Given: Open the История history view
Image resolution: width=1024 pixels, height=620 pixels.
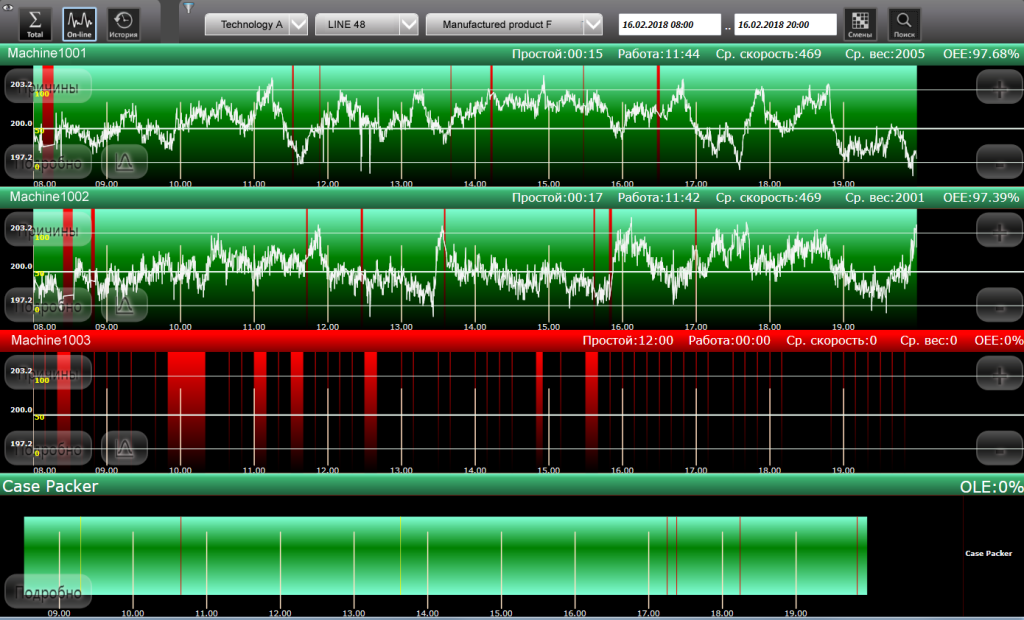Looking at the screenshot, I should tap(123, 23).
